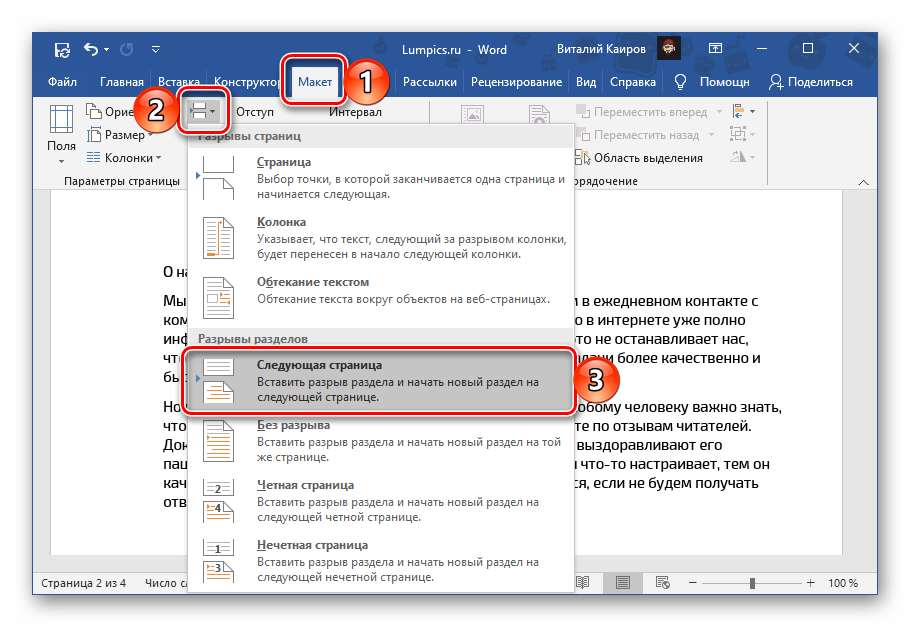Image resolution: width=910 pixels, height=627 pixels.
Task: Click the Обтекание текстом icon
Action: [x=218, y=298]
